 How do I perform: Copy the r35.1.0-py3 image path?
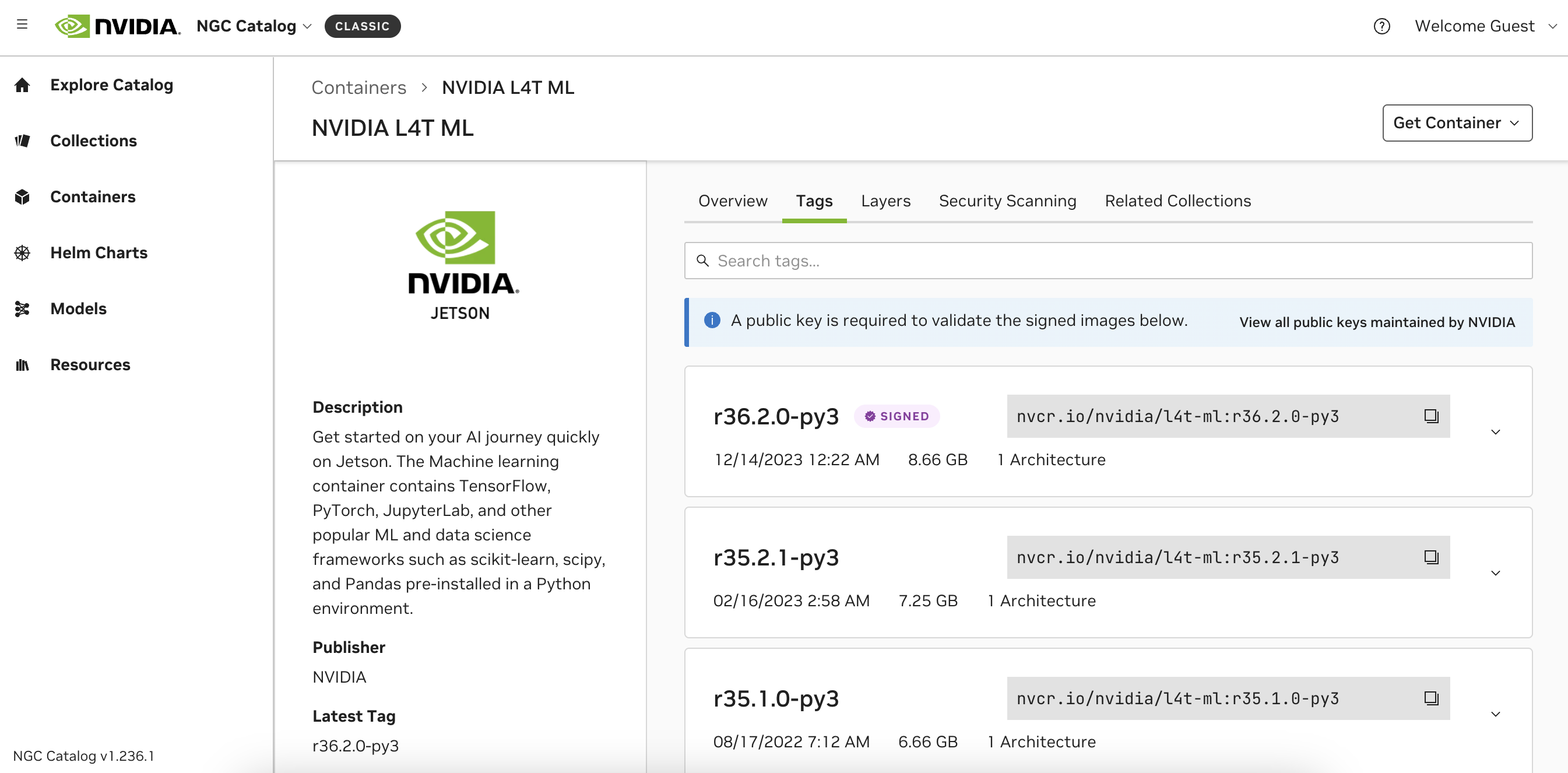[x=1430, y=698]
